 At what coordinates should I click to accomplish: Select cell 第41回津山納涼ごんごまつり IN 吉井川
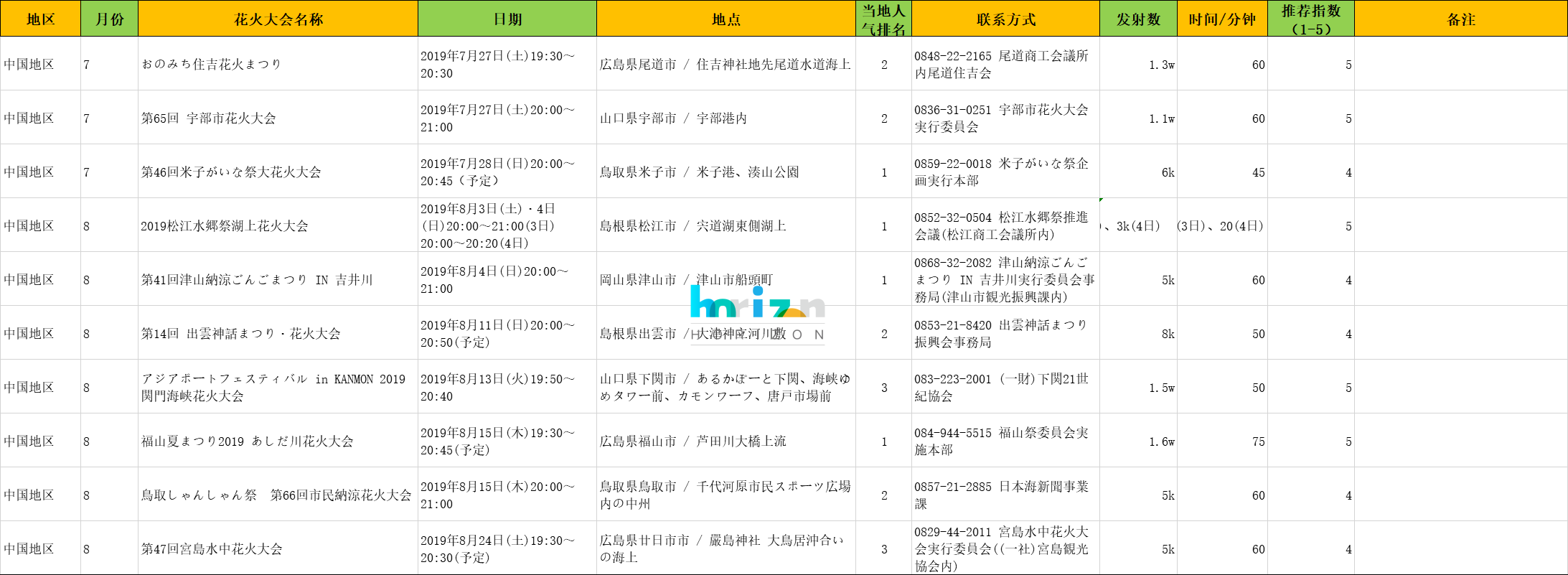[278, 279]
